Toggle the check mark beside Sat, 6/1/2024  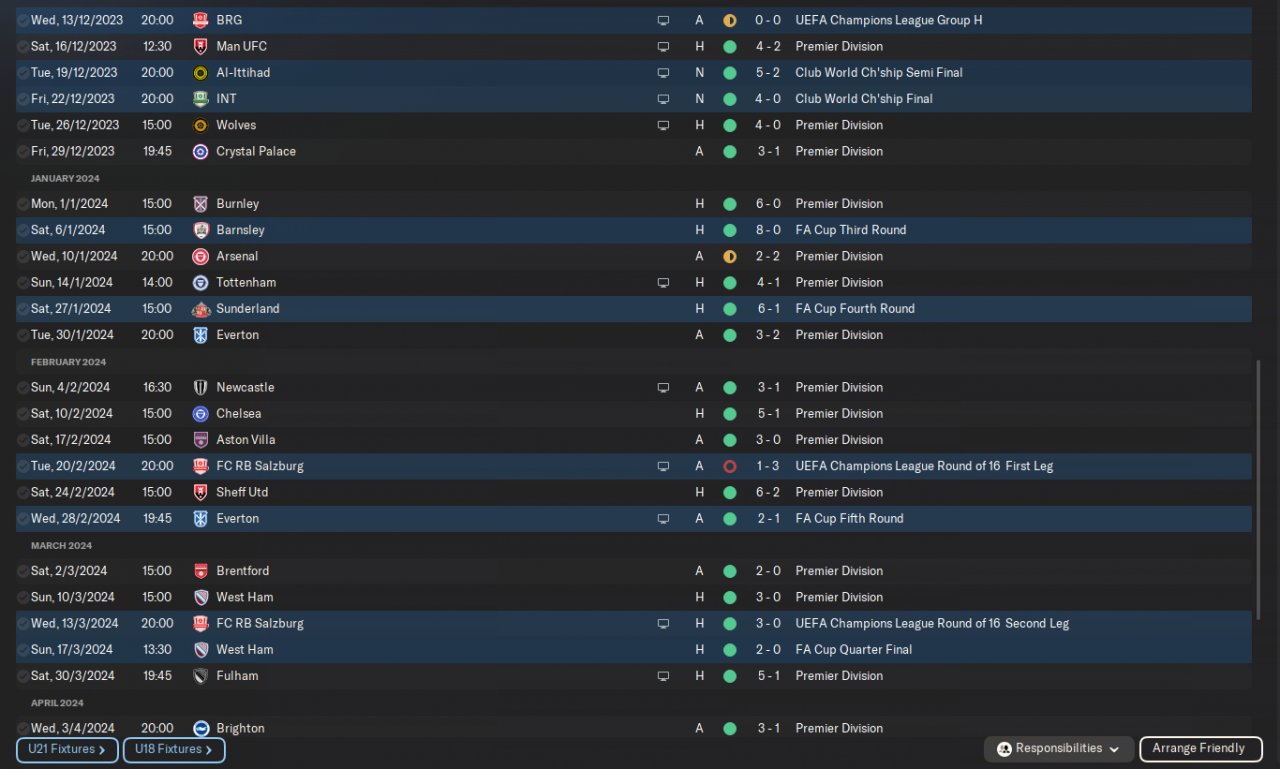pyautogui.click(x=23, y=230)
